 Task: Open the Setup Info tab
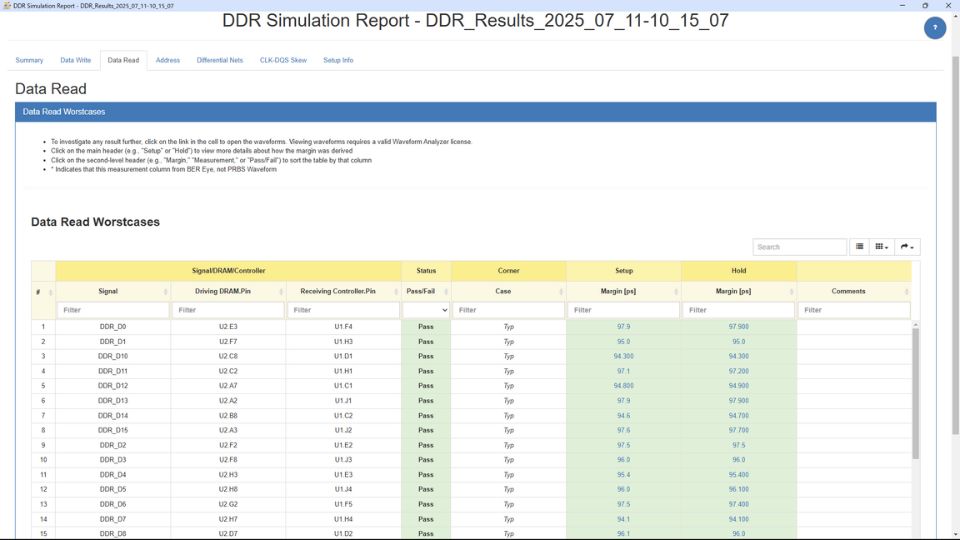[x=338, y=60]
